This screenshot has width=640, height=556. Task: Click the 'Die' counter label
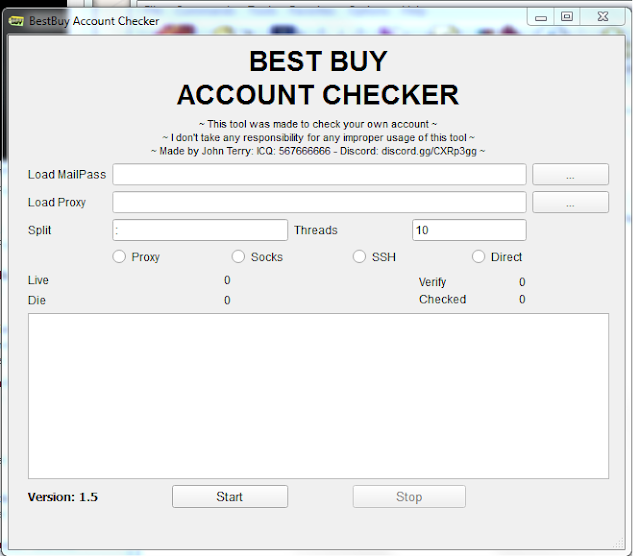coord(37,300)
